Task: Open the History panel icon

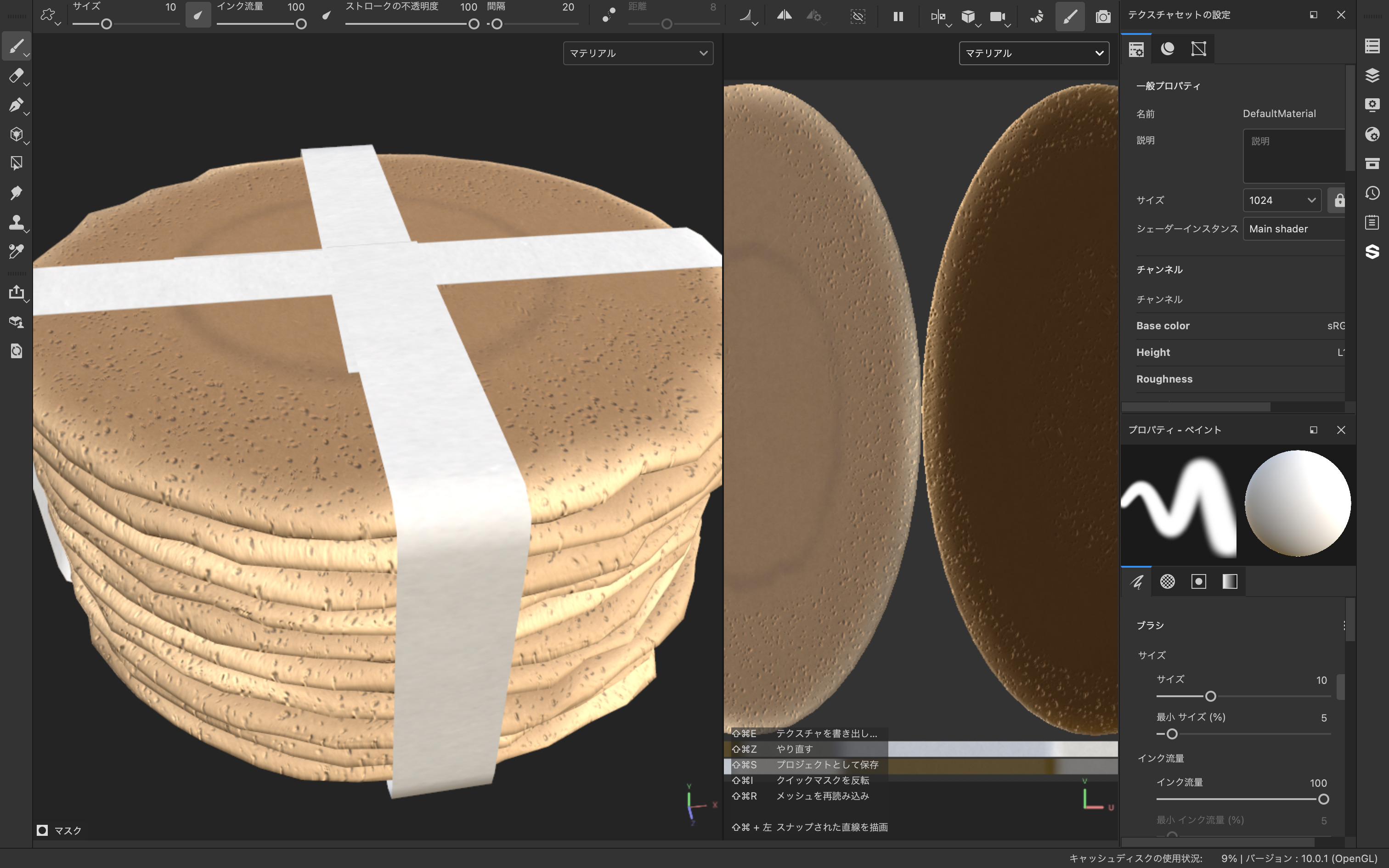Action: click(x=1372, y=193)
